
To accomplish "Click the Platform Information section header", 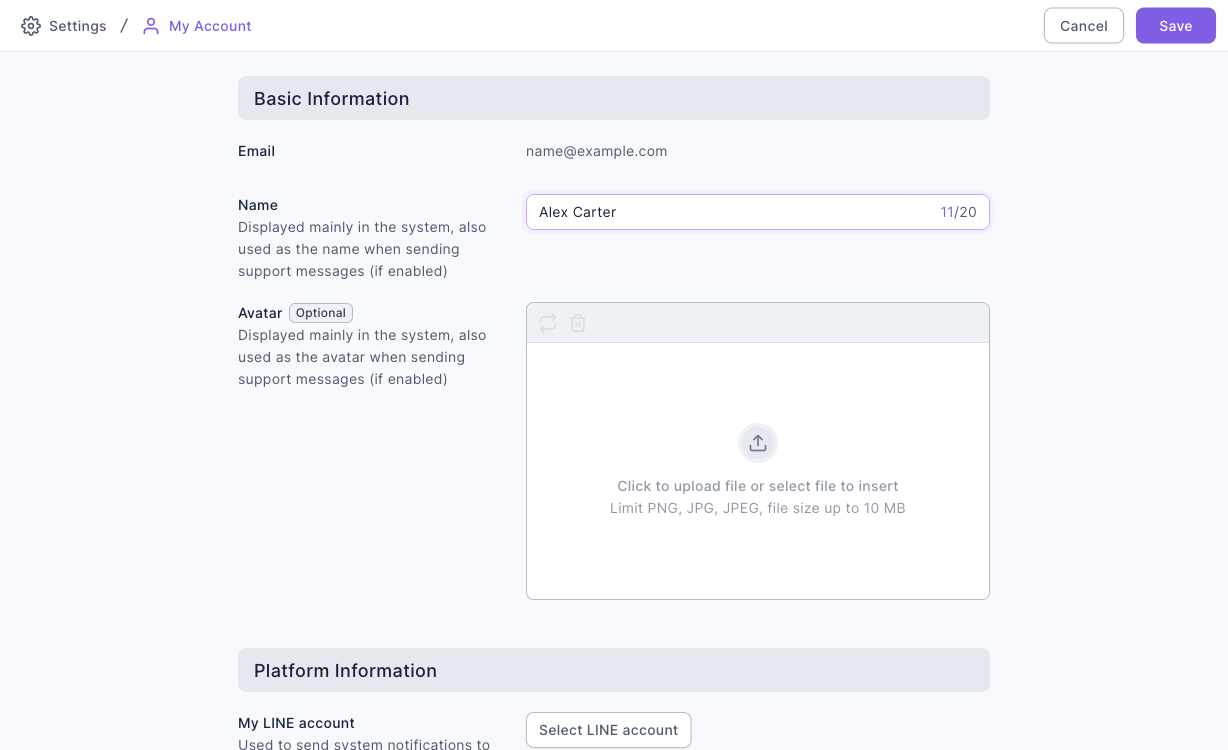I will (614, 670).
